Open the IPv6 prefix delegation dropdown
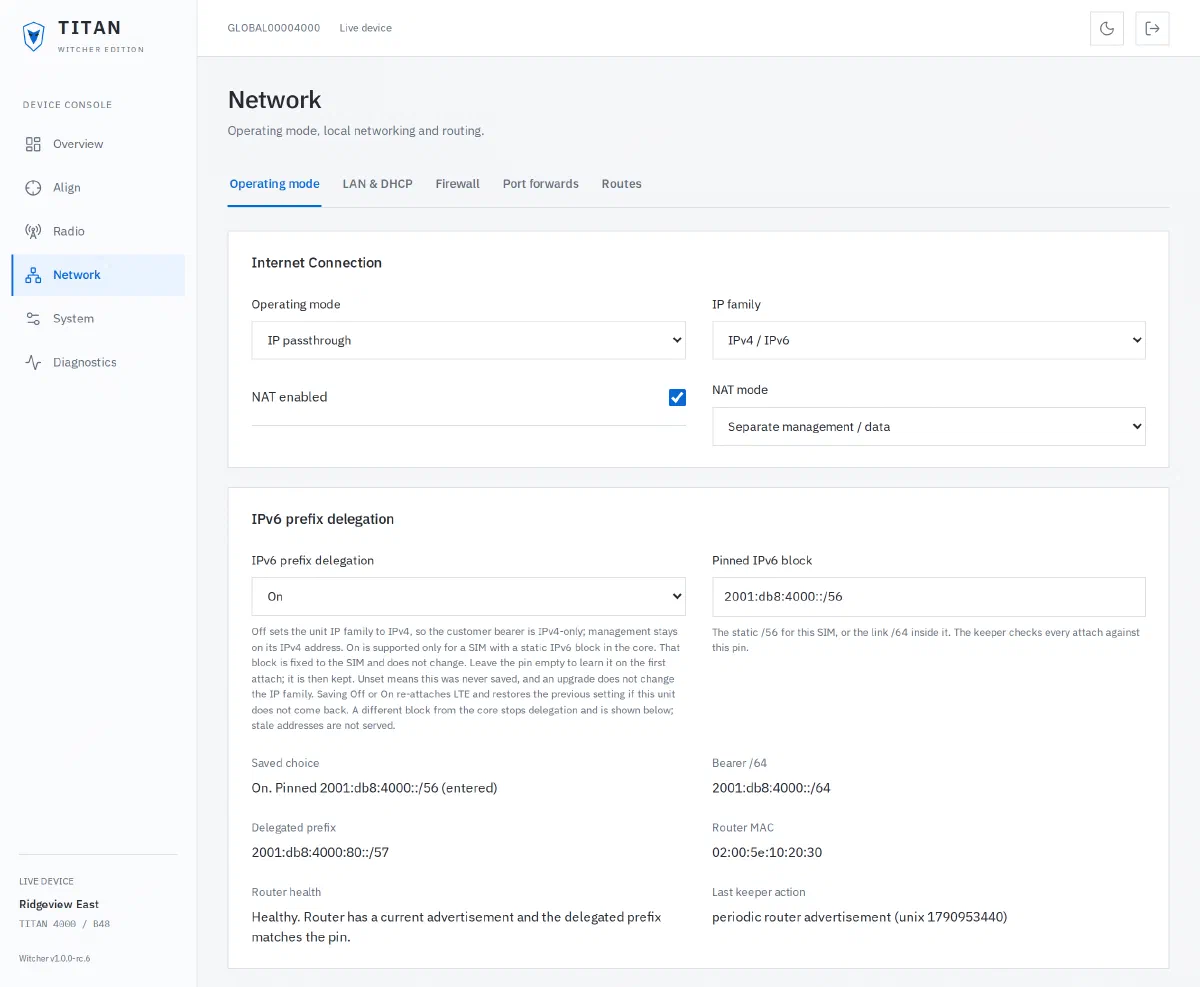This screenshot has width=1200, height=987. 468,596
